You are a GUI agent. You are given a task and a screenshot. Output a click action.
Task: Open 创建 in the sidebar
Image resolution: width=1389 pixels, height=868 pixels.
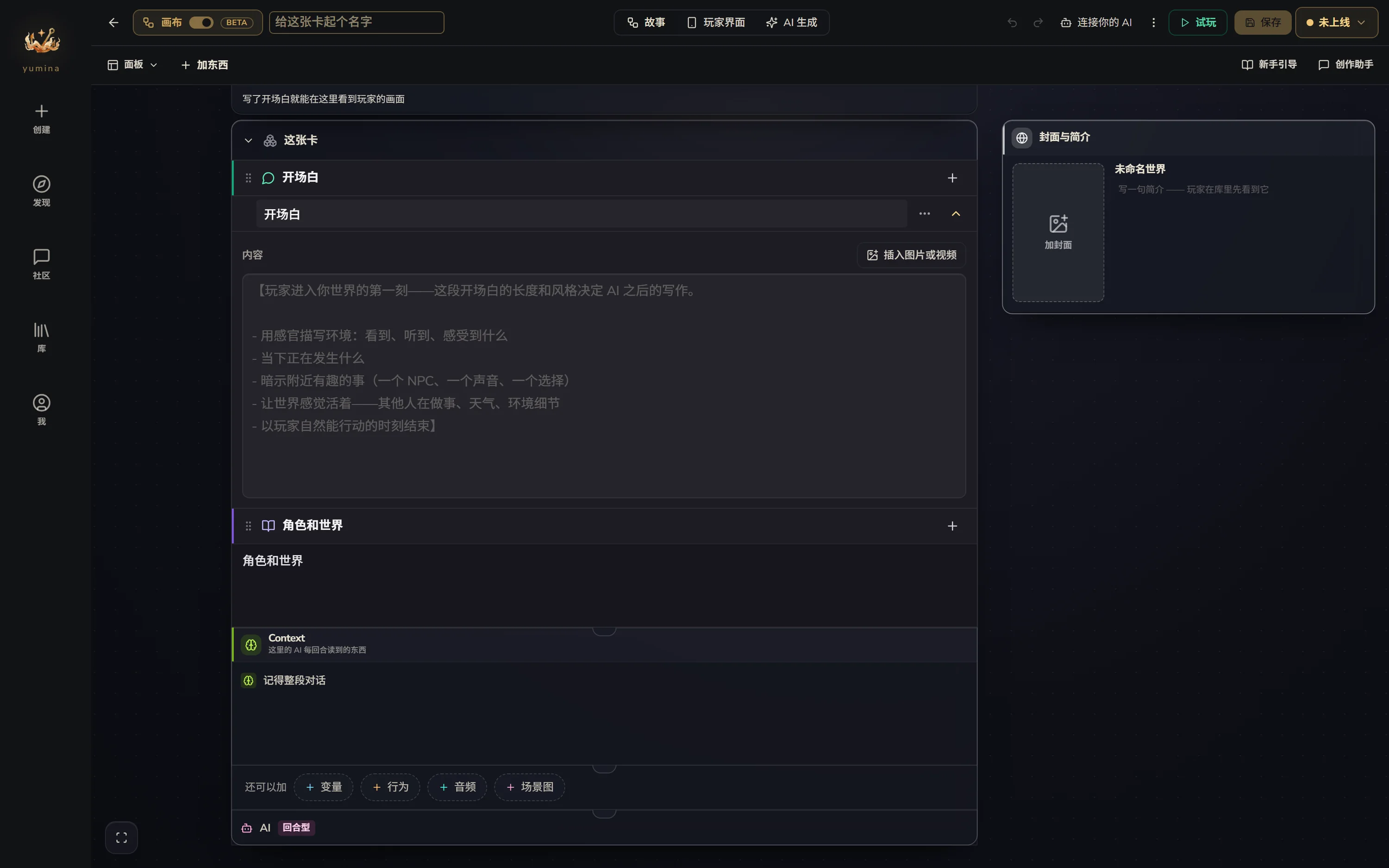(41, 119)
